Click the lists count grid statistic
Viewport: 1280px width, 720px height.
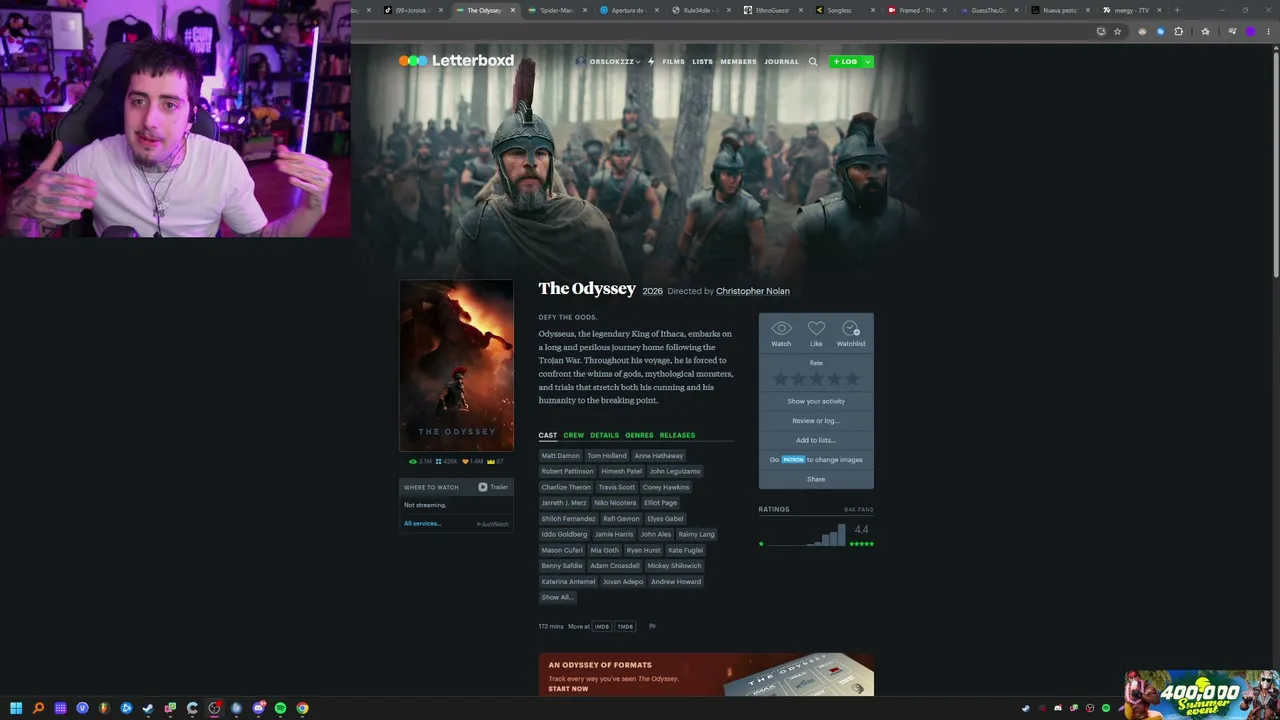(x=446, y=462)
